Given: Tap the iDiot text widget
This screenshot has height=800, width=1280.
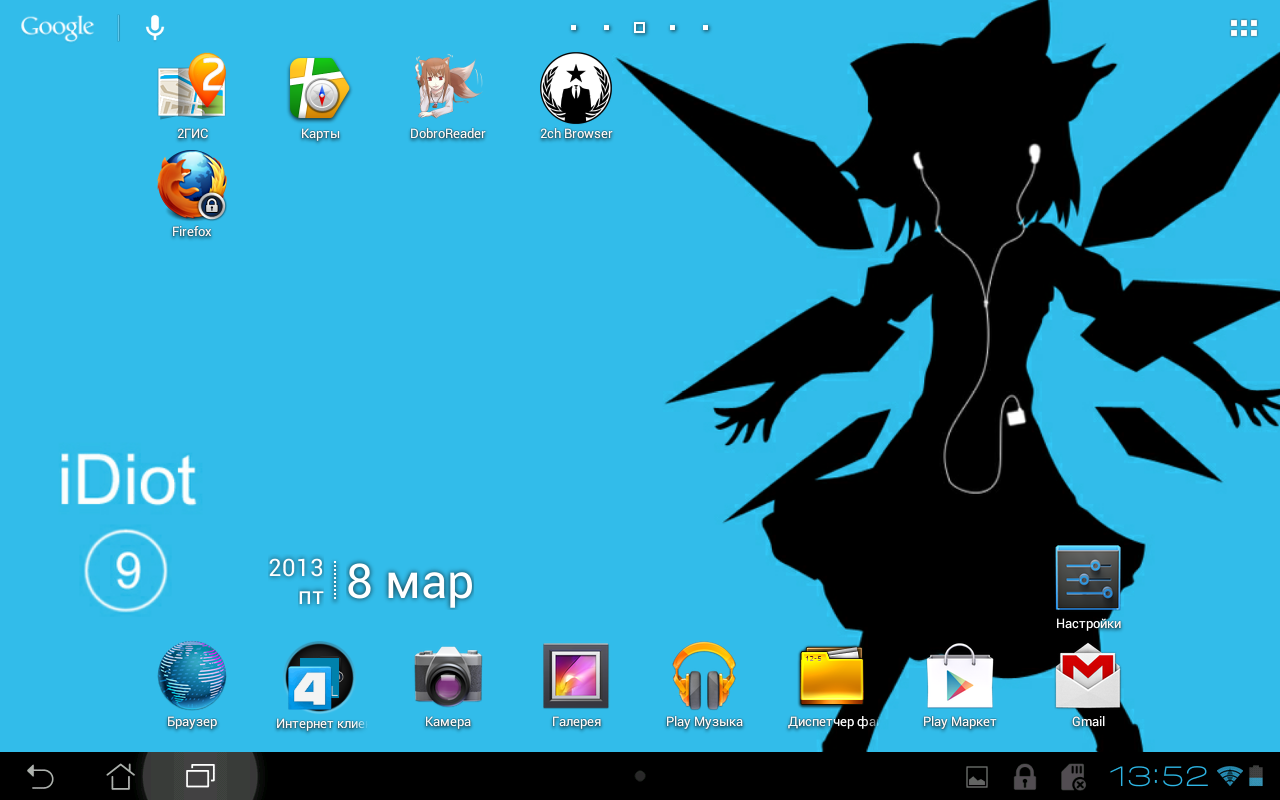Looking at the screenshot, I should pos(127,481).
